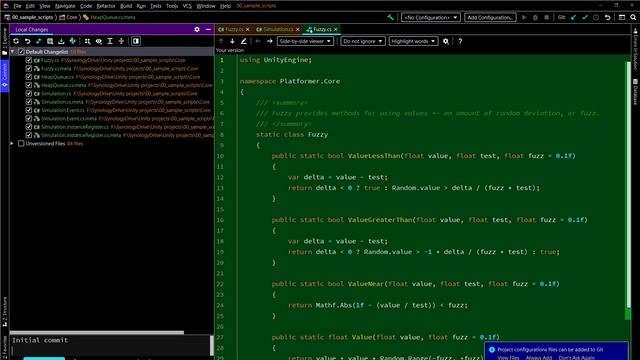
Task: Close the Fuzzy.cs diff tab
Action: [336, 29]
